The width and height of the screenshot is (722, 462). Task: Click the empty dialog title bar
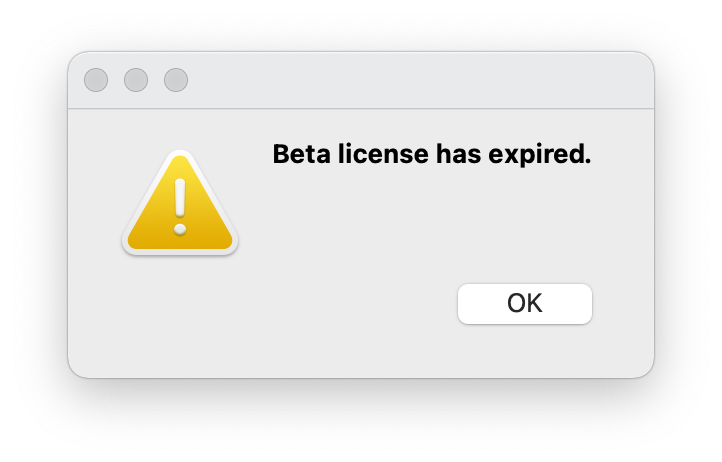click(400, 80)
